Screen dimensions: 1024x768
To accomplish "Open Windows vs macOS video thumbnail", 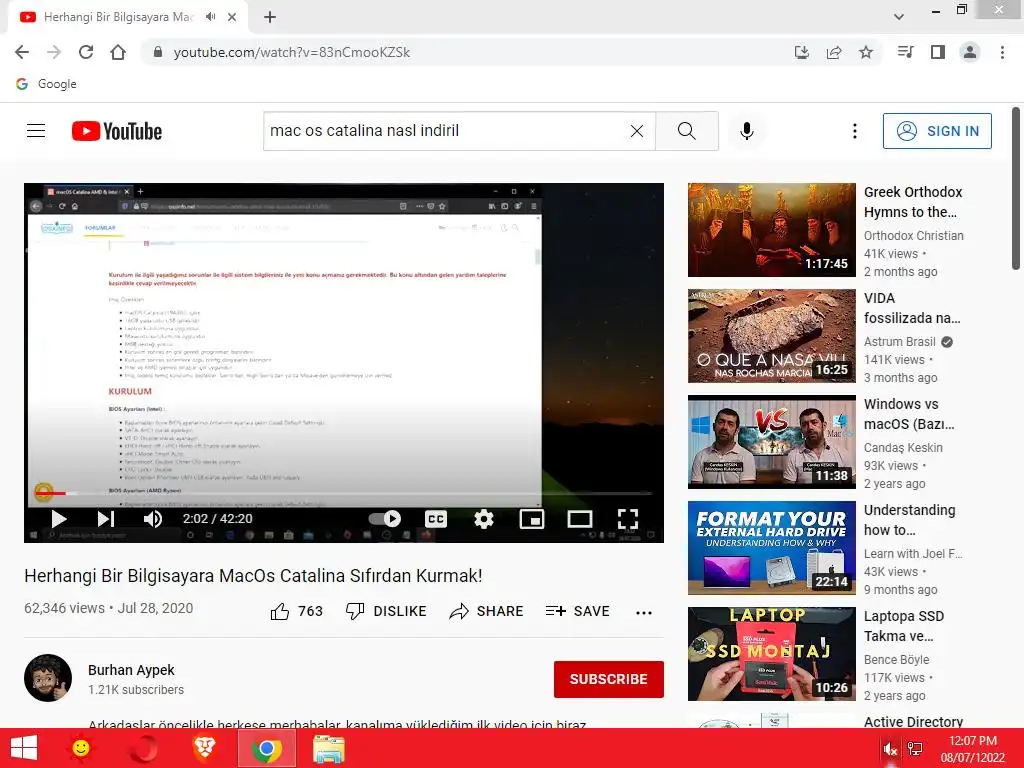I will click(x=771, y=441).
